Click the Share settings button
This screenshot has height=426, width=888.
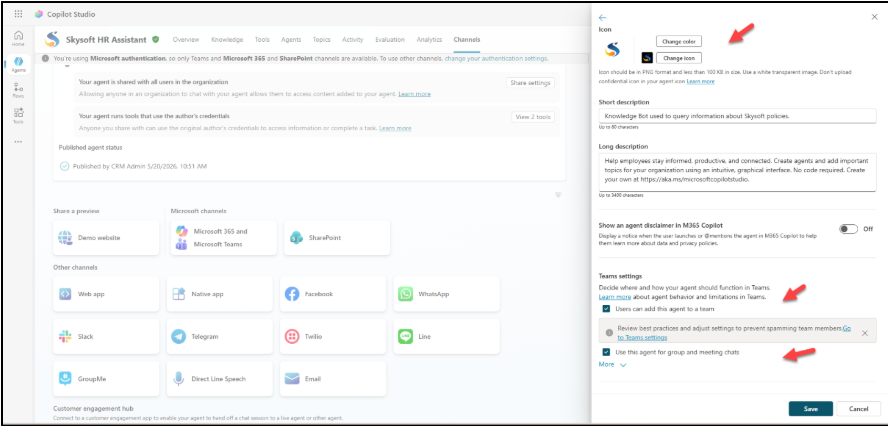click(x=530, y=83)
